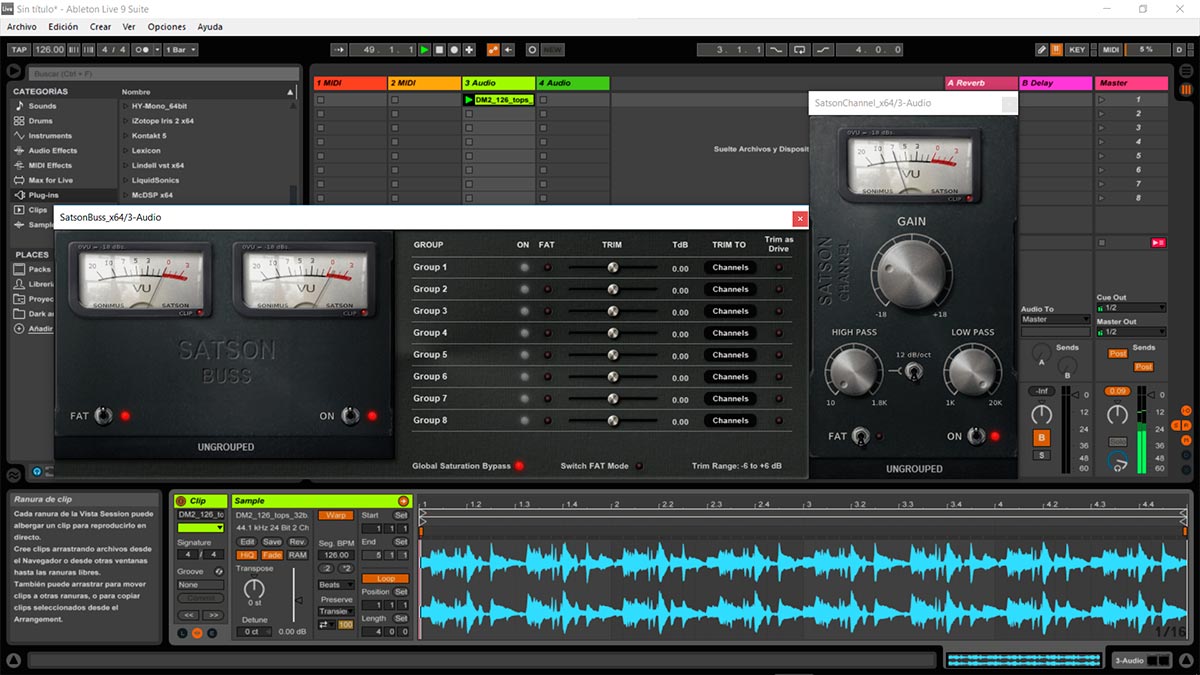Screen dimensions: 1200x675
Task: Click the tempo 126.00 field
Action: (x=49, y=49)
